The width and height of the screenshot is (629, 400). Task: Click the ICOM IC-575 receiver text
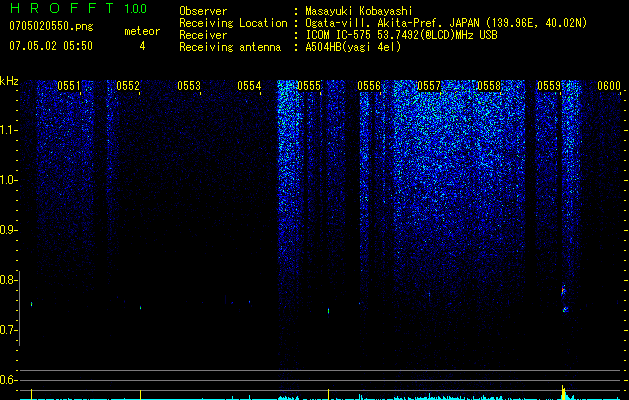401,35
